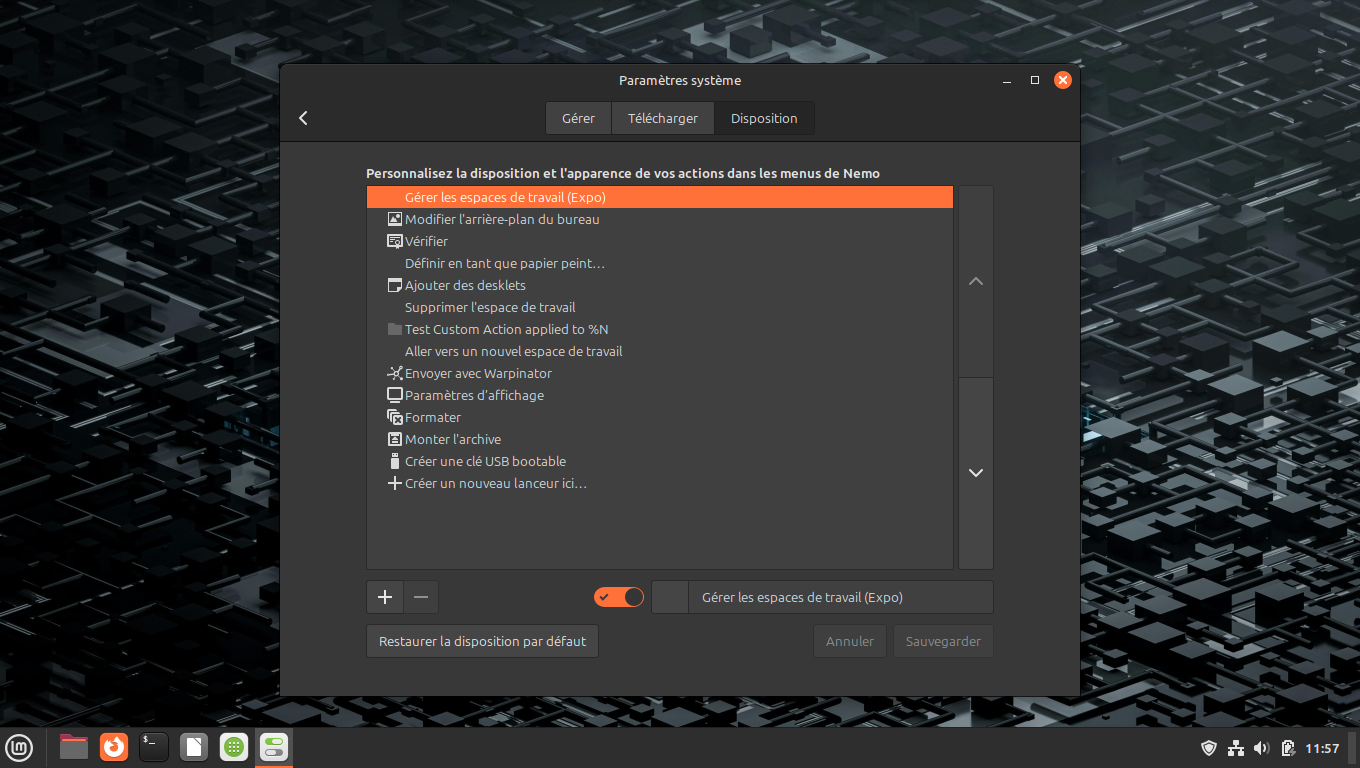Click the archive icon beside Monter l'archive

pyautogui.click(x=394, y=439)
